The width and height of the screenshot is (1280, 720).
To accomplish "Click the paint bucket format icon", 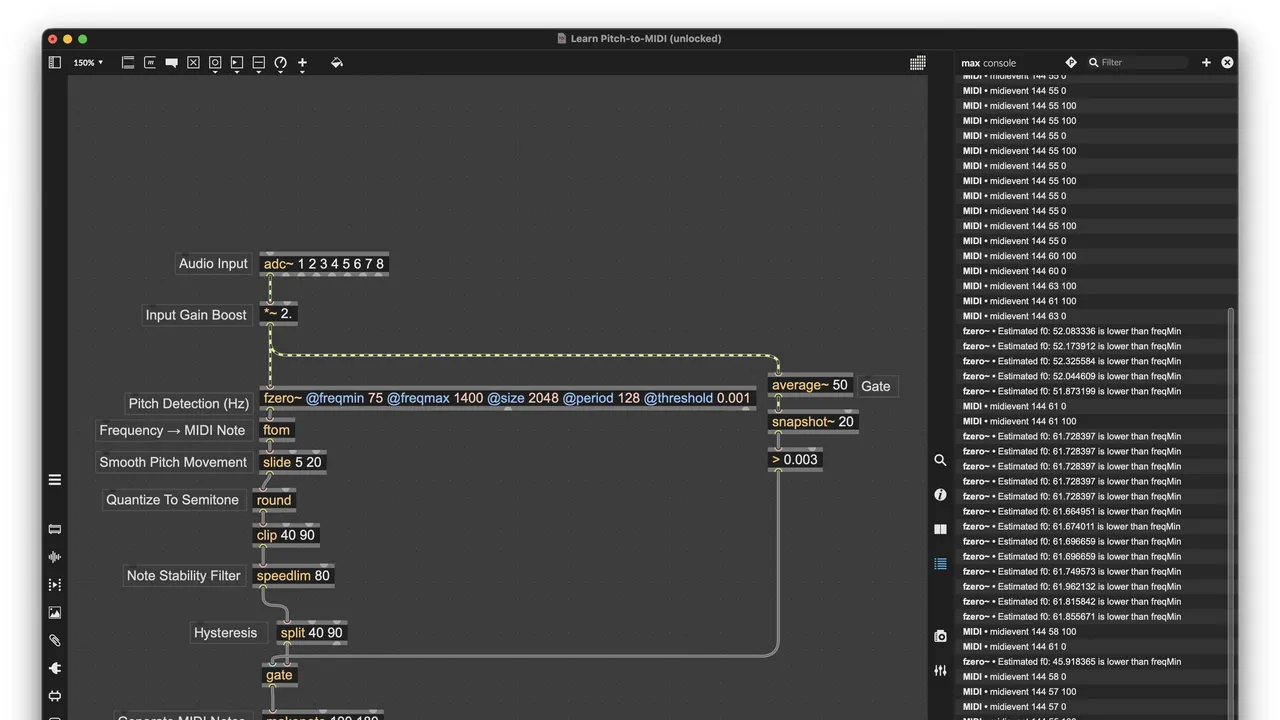I will pyautogui.click(x=337, y=62).
